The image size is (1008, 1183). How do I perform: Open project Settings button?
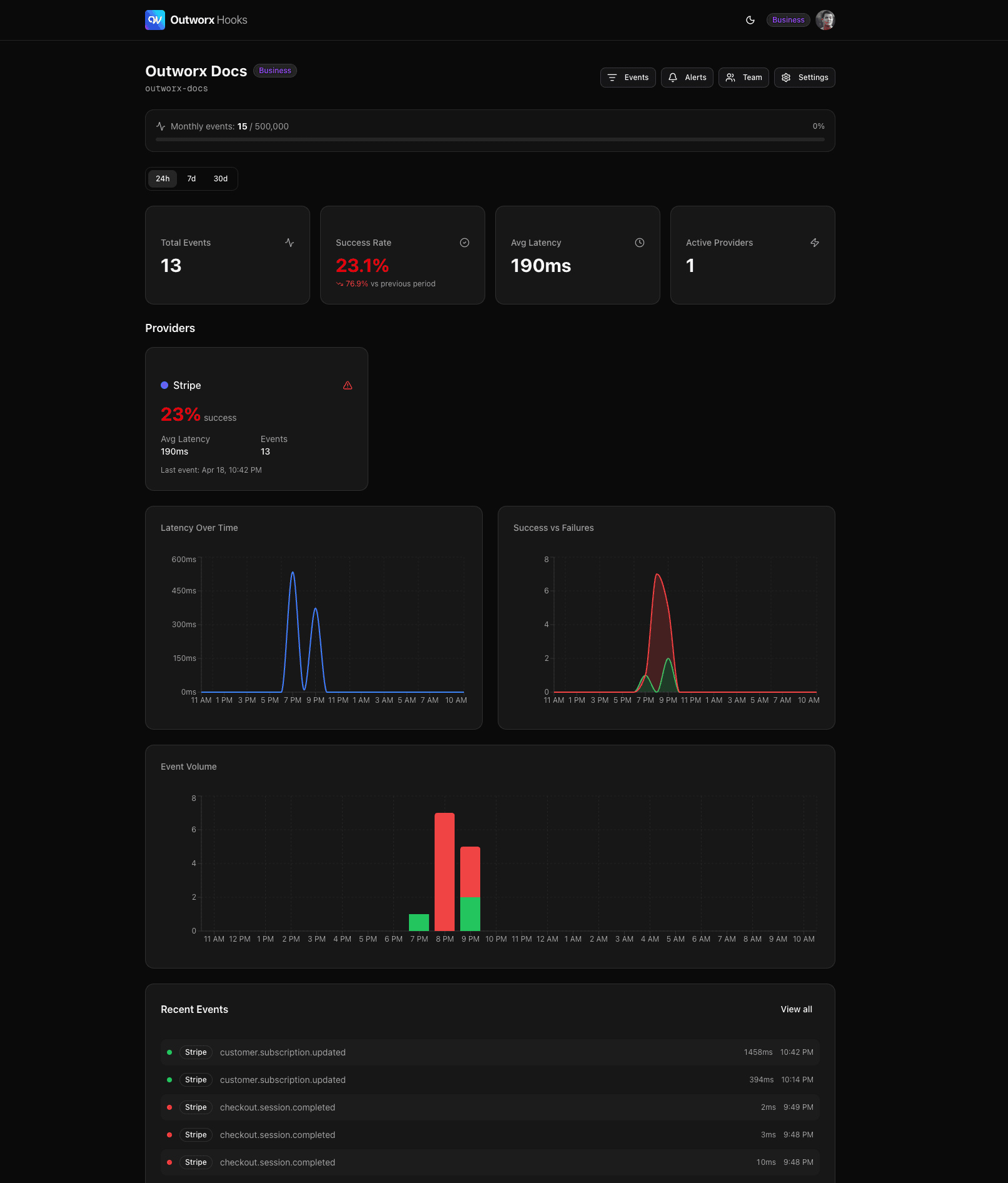804,78
